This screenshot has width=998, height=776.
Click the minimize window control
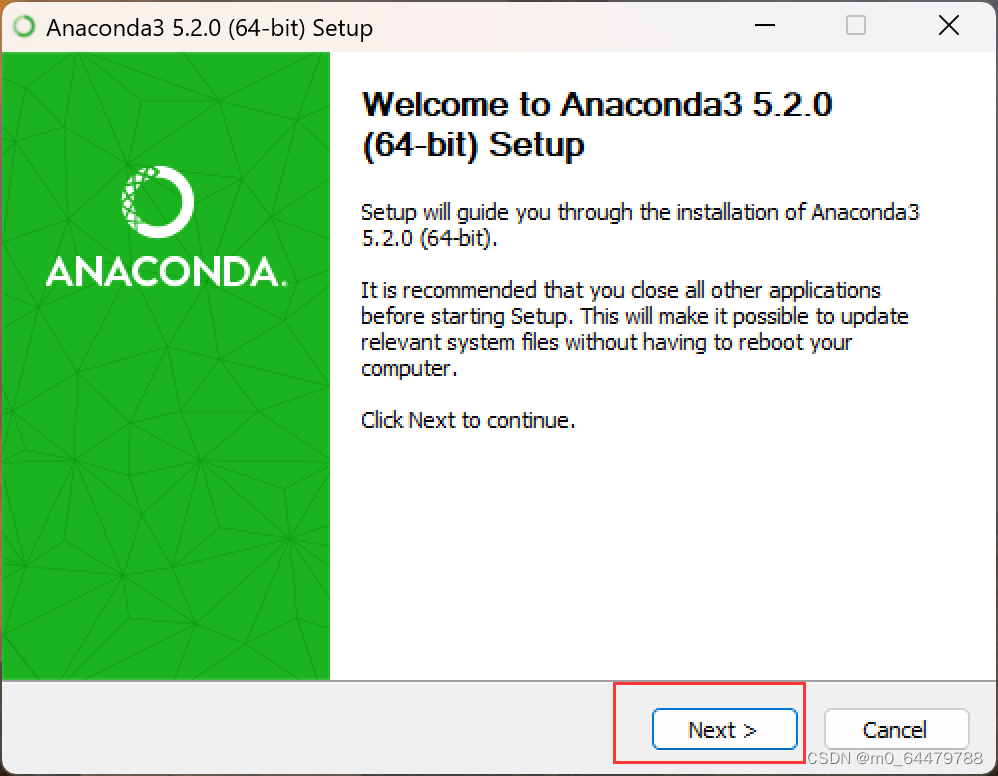tap(764, 26)
